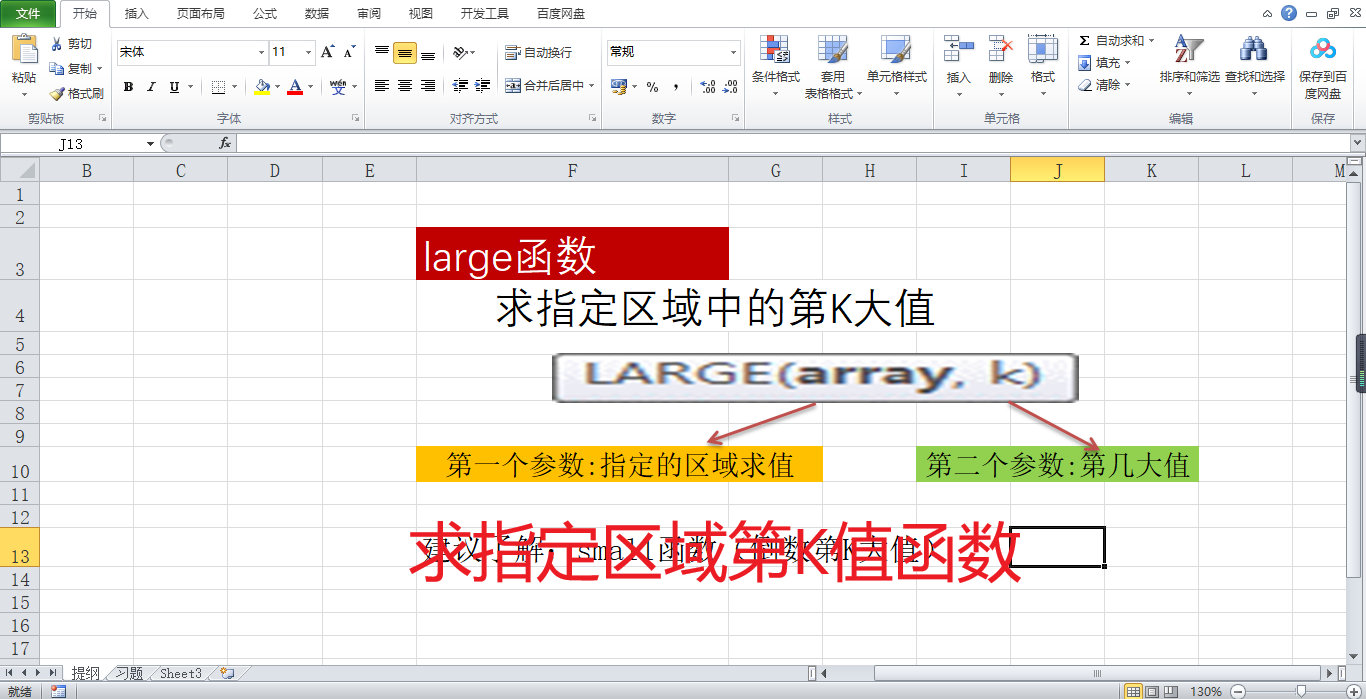The image size is (1366, 699).
Task: Switch to Page Layout view in status bar
Action: click(x=1151, y=691)
